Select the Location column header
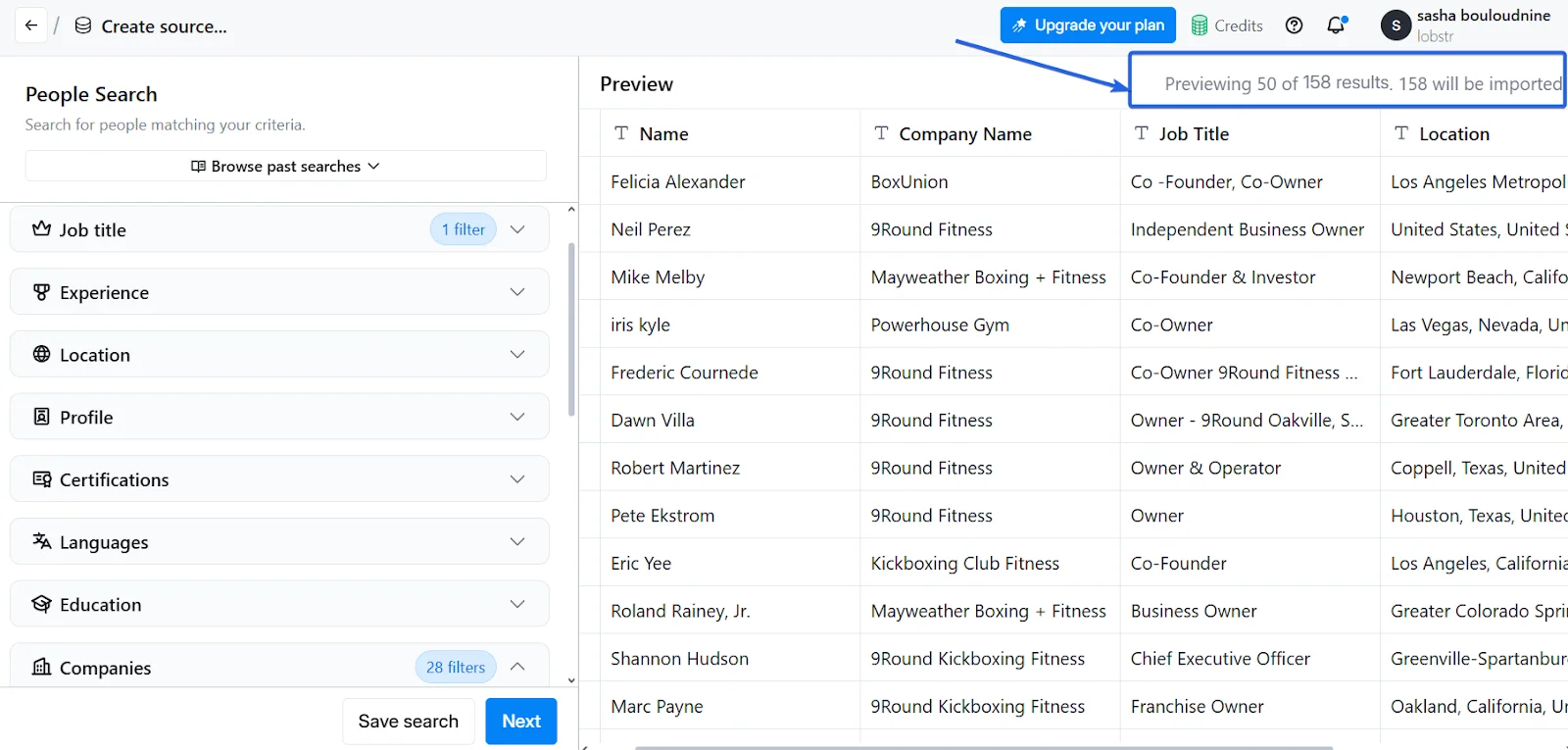 click(1474, 133)
